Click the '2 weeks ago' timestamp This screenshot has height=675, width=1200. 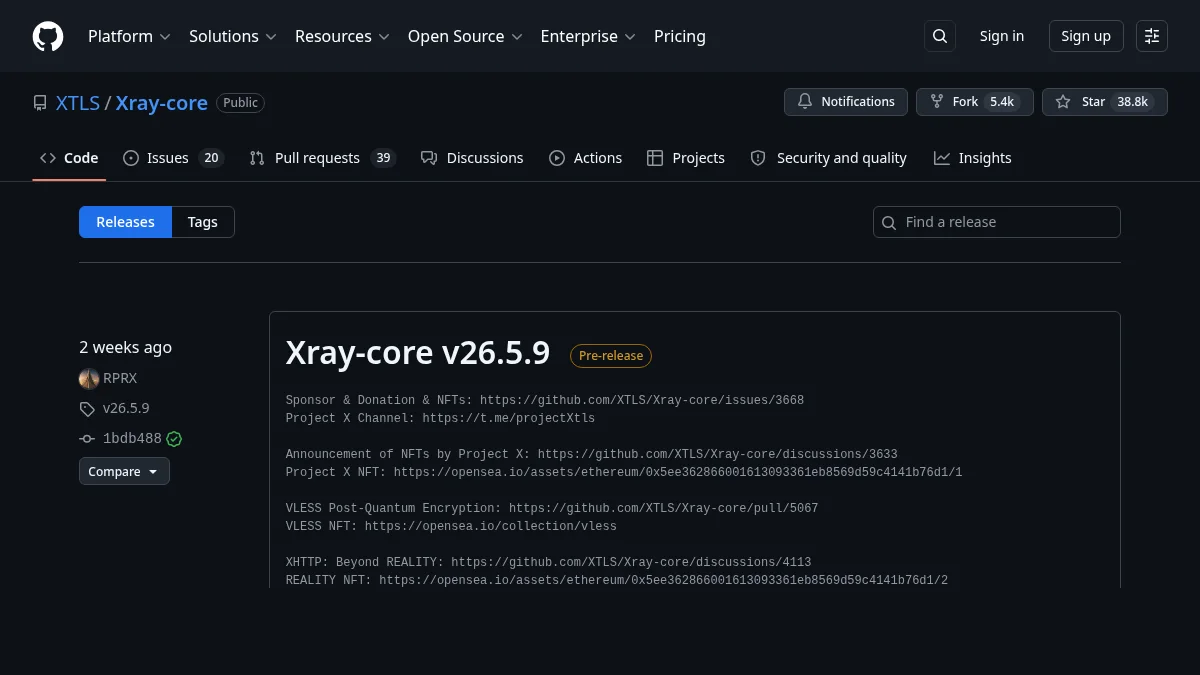point(126,347)
